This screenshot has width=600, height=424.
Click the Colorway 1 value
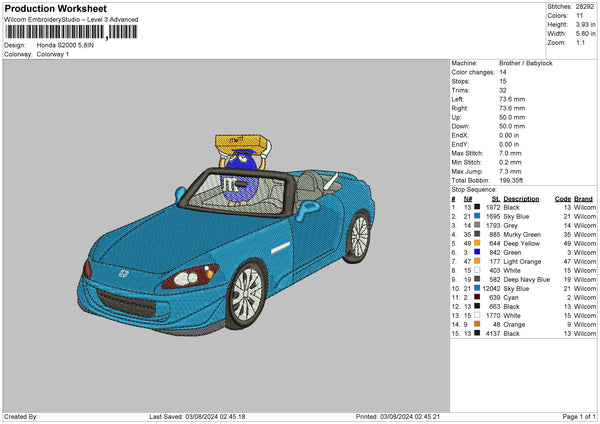(x=53, y=54)
